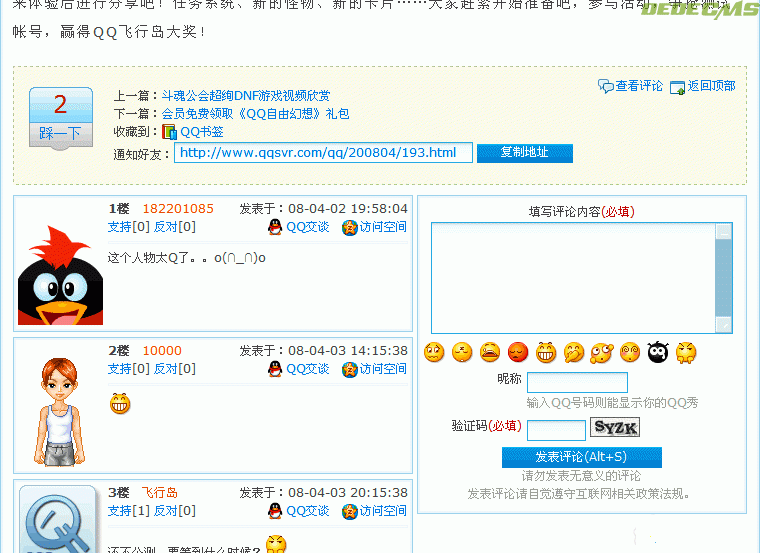This screenshot has height=553, width=760.
Task: Click the DEDECMS logo at top
Action: click(700, 9)
